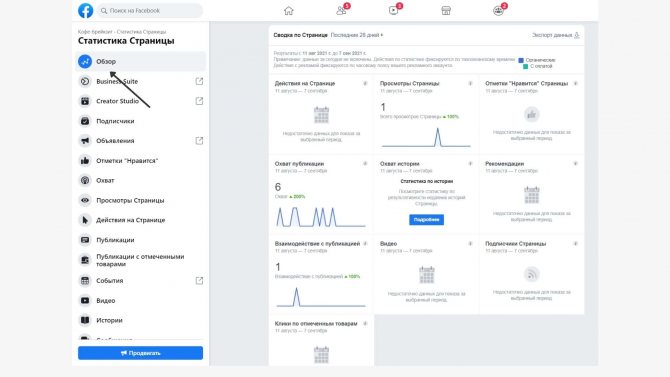Image resolution: width=670 pixels, height=377 pixels.
Task: Click the Просмотры Страницы line chart
Action: click(426, 137)
